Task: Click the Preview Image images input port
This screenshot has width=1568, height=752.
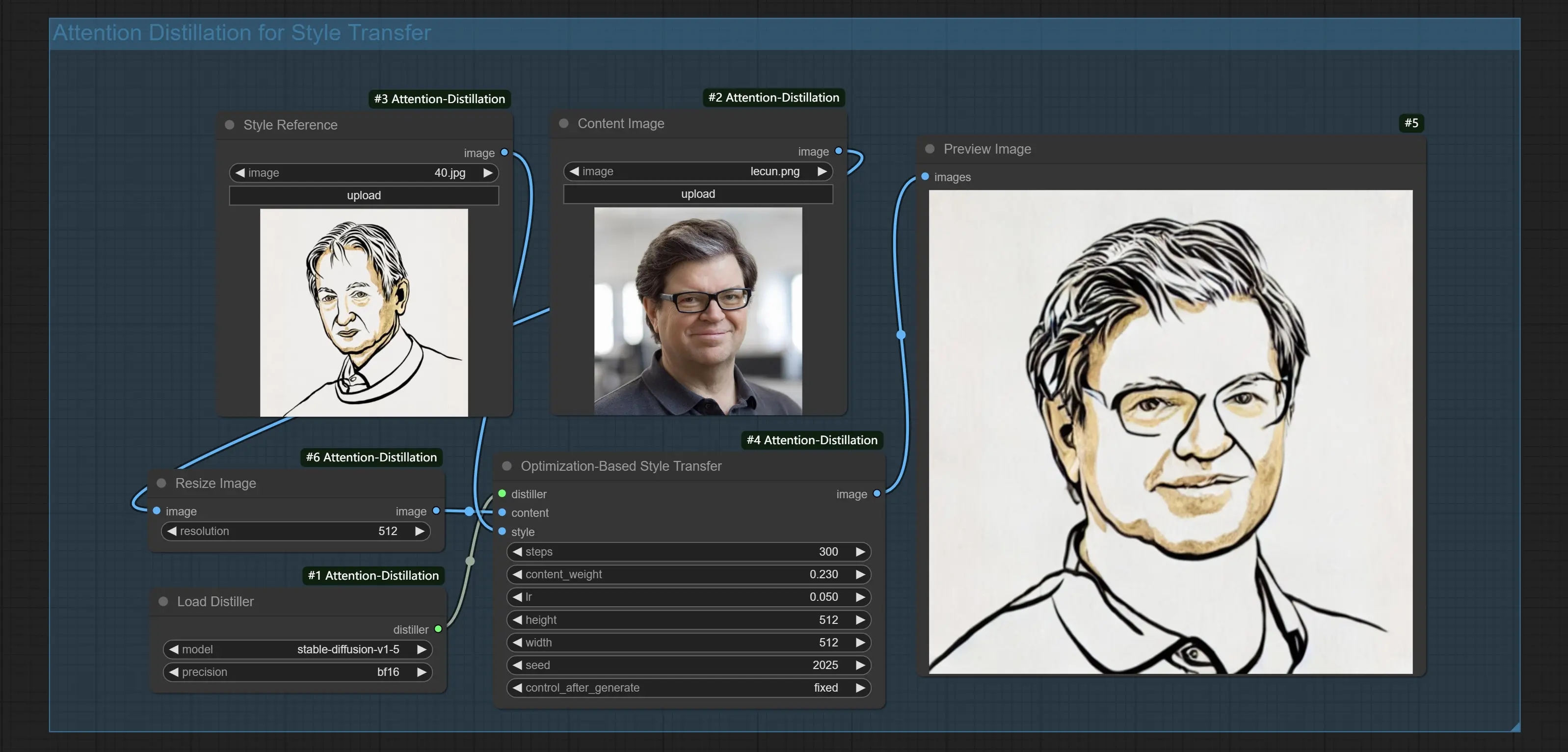Action: click(925, 177)
